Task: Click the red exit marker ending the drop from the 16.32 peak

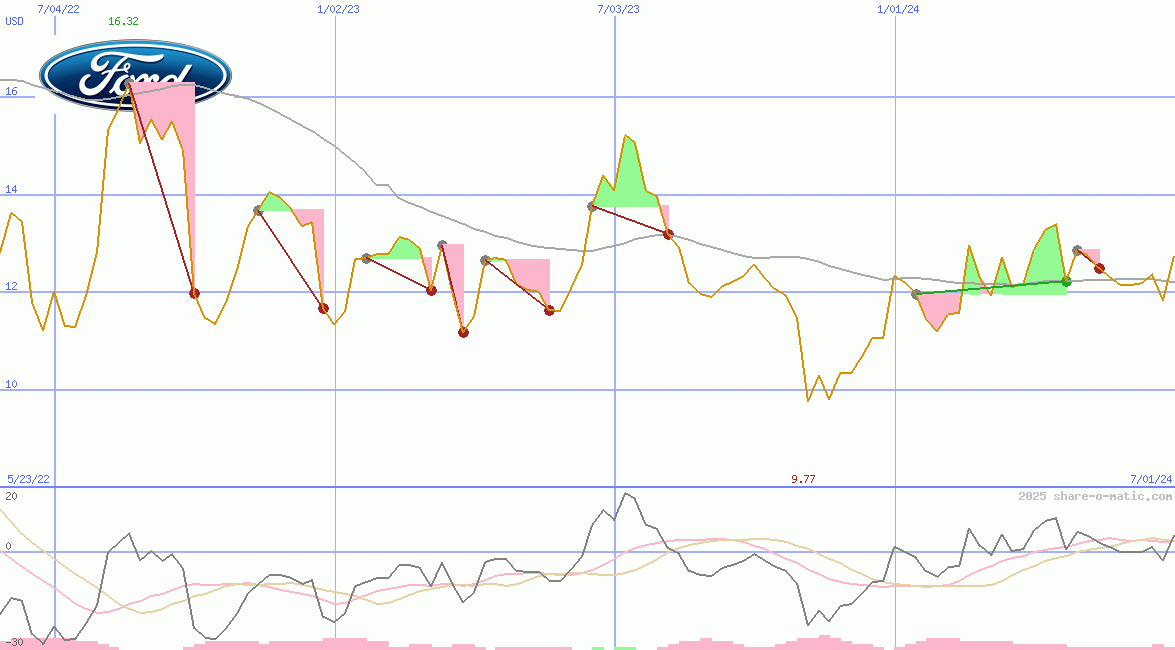Action: (x=194, y=293)
